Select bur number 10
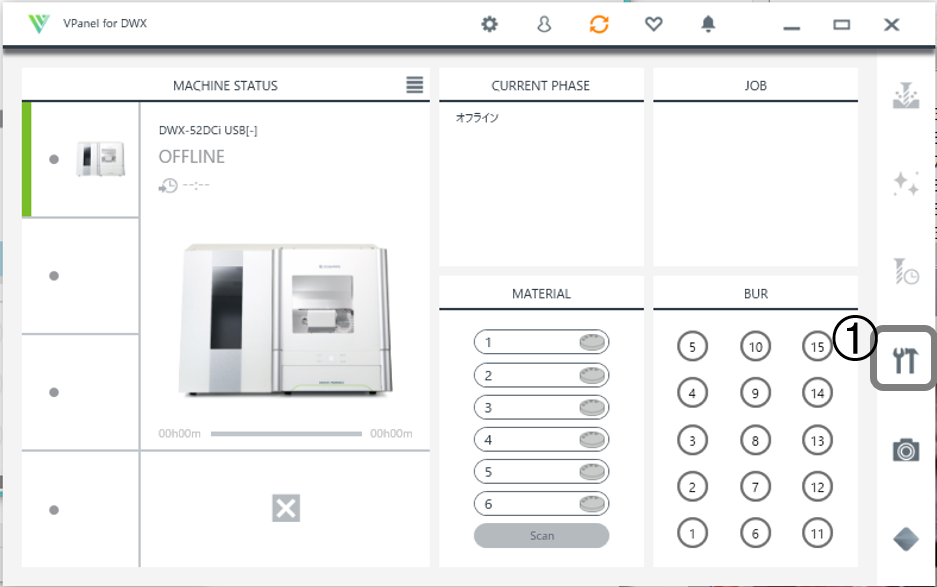 pos(755,347)
